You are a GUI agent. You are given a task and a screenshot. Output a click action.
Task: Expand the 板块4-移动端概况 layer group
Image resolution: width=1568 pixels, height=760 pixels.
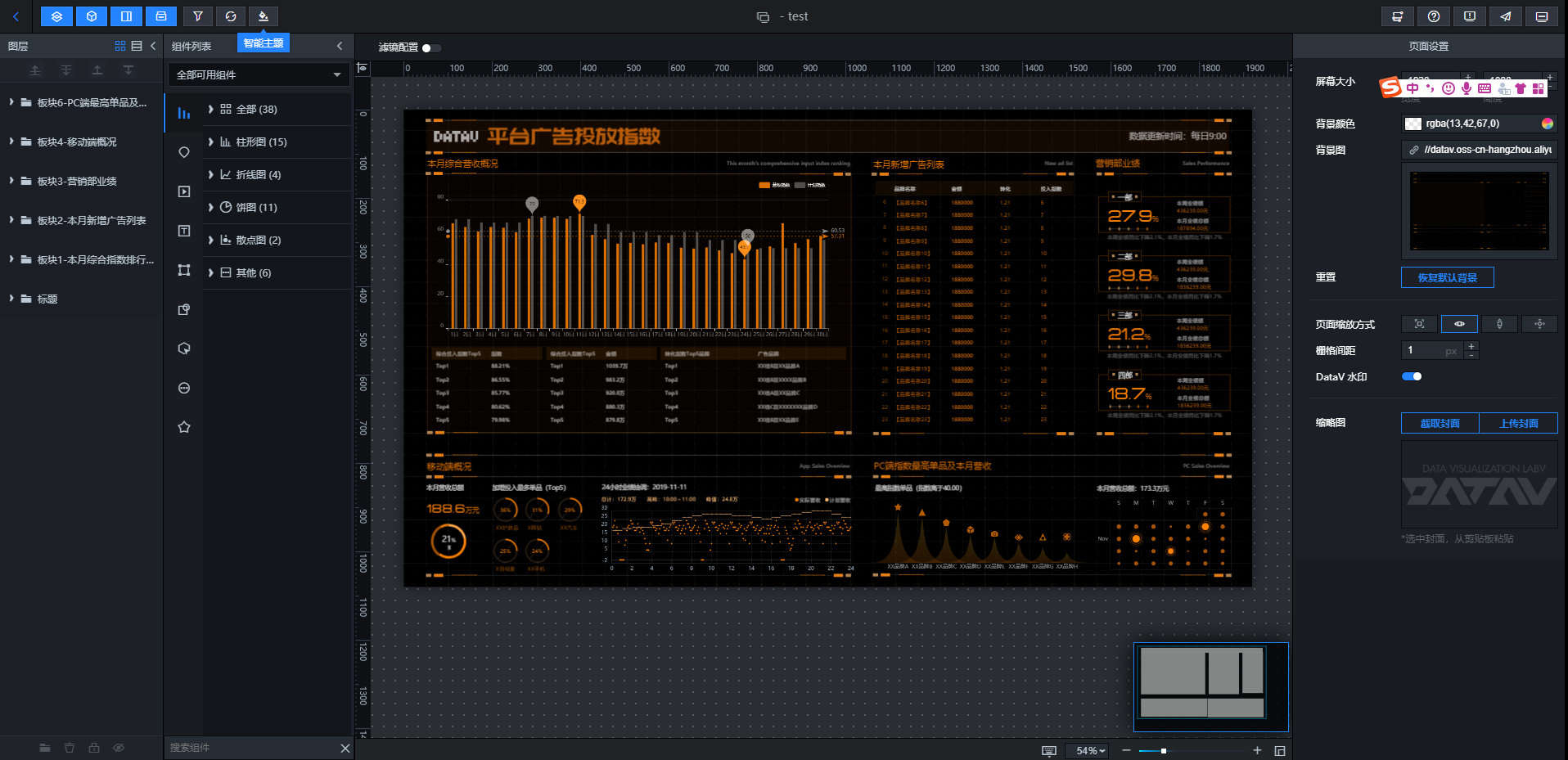11,142
